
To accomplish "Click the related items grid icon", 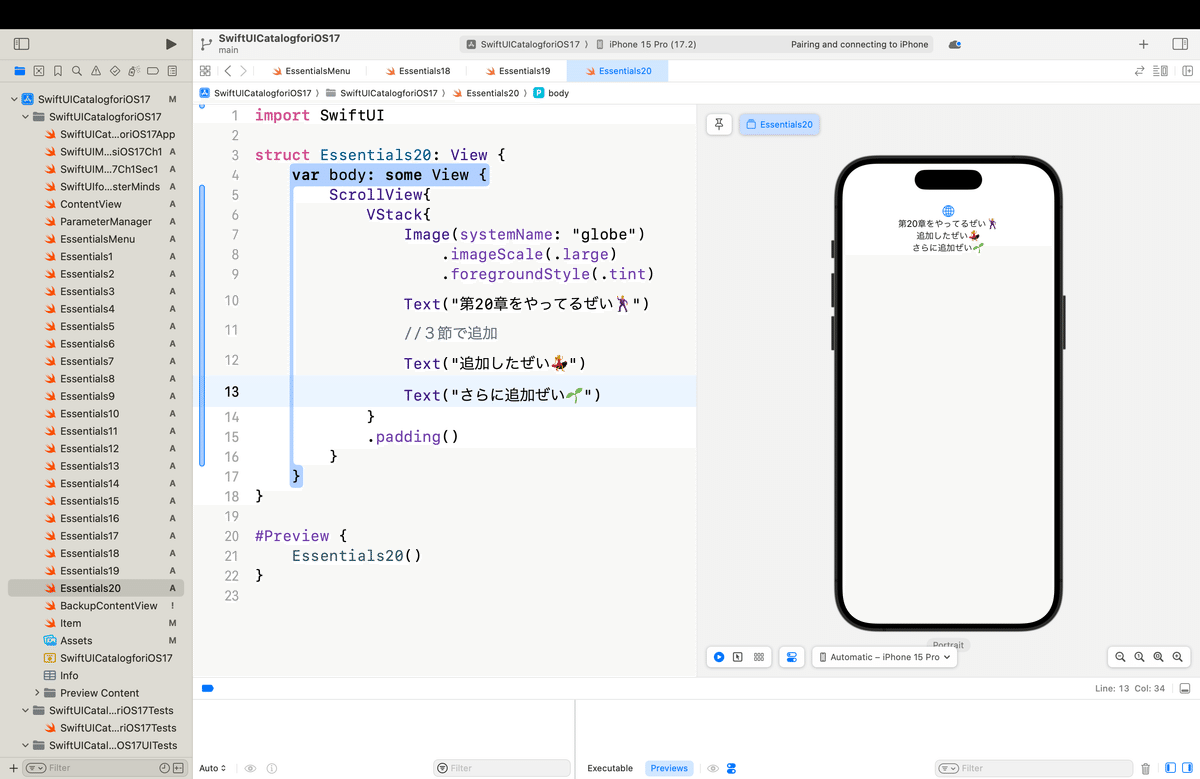I will pyautogui.click(x=205, y=71).
